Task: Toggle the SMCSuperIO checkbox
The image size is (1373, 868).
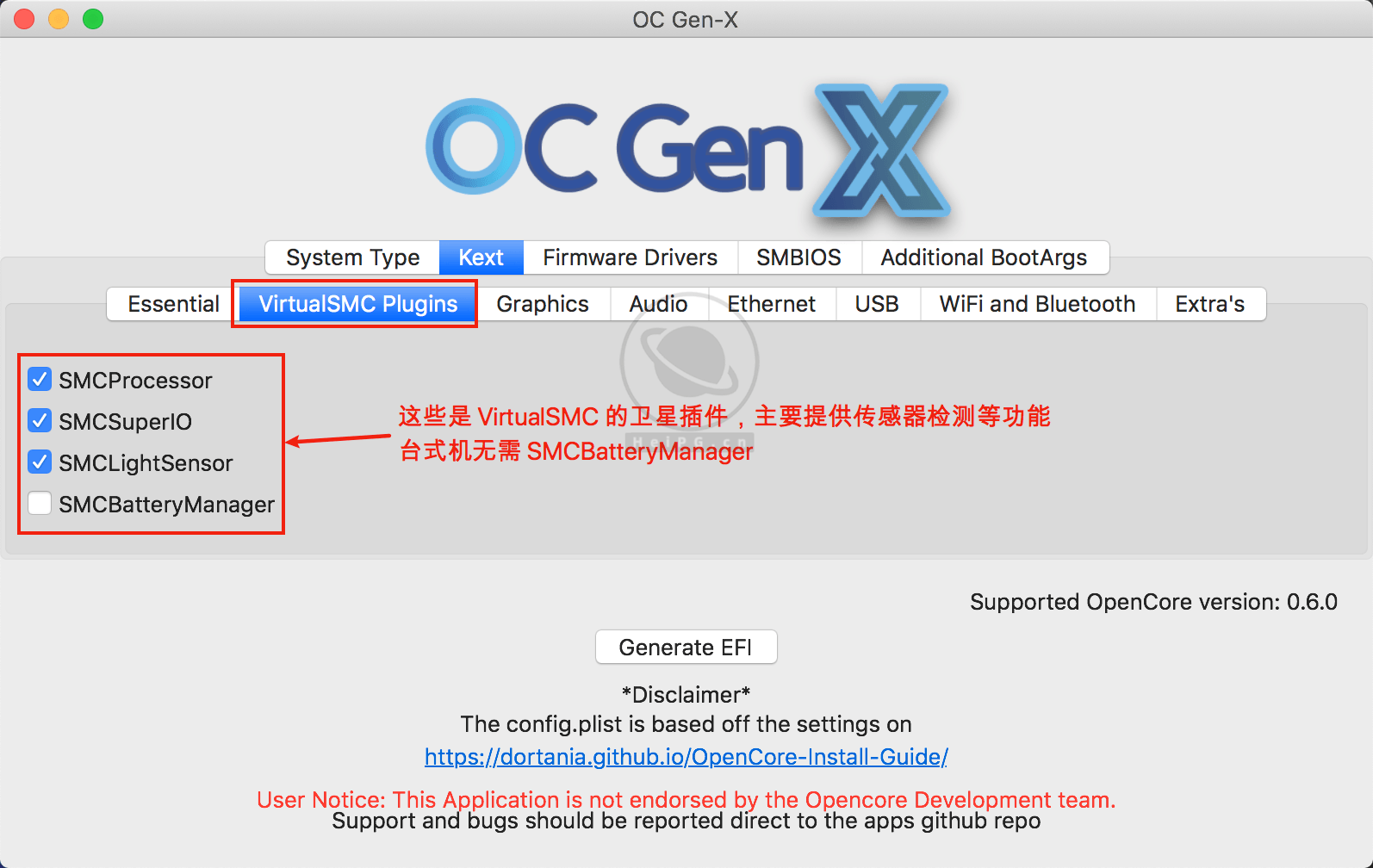Action: (40, 421)
